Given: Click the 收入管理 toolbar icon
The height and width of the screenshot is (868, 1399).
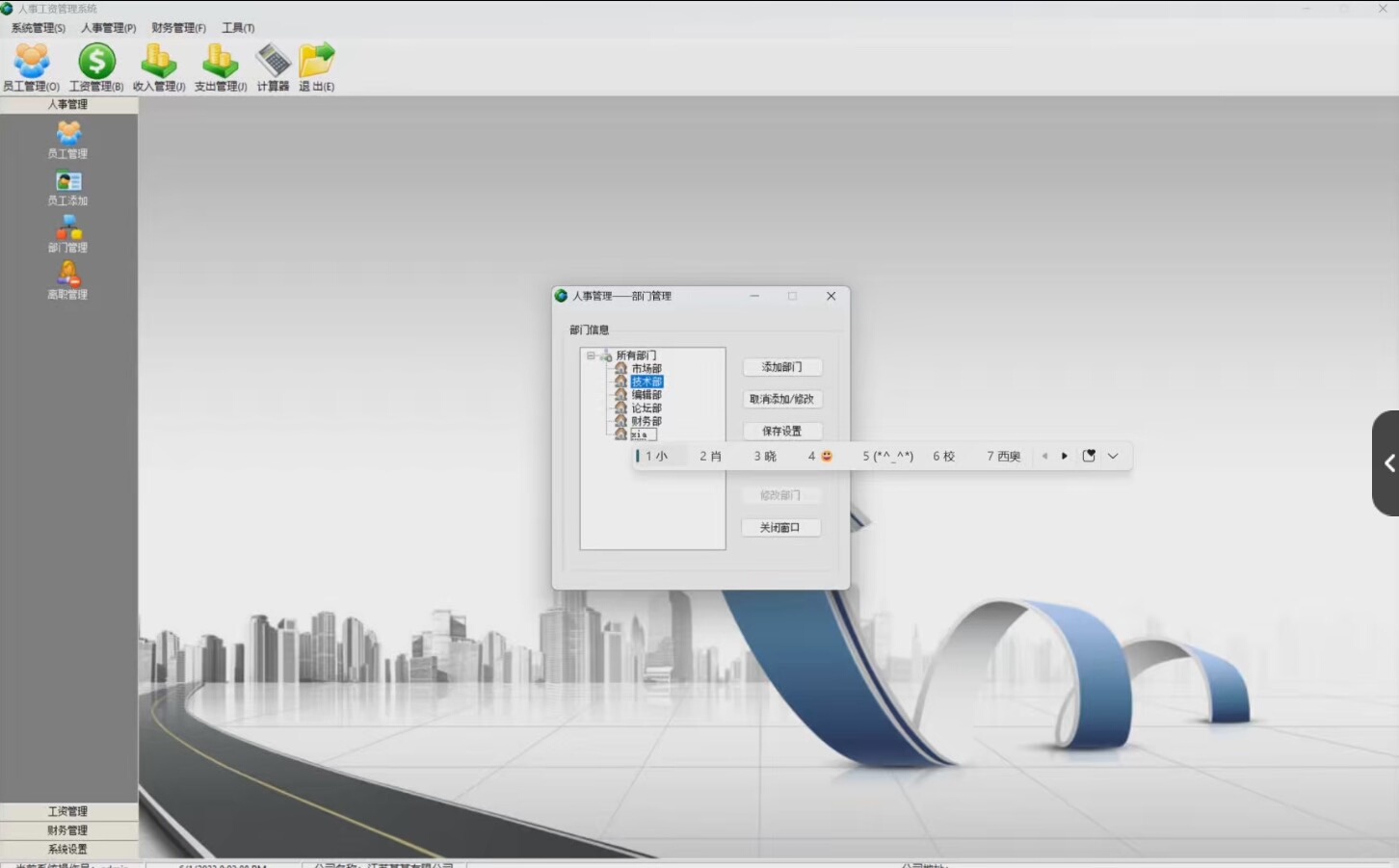Looking at the screenshot, I should (x=159, y=63).
